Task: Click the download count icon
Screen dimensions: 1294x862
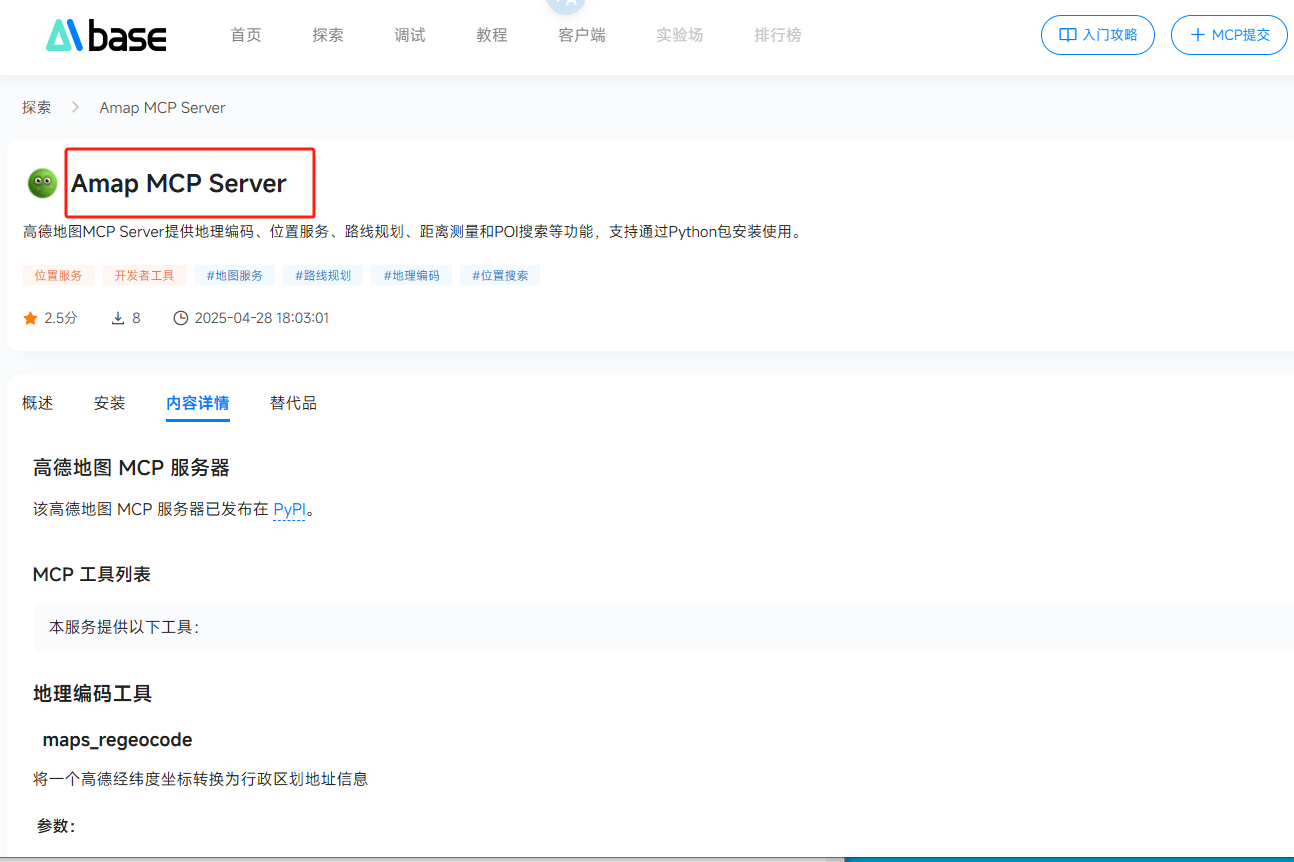Action: (x=118, y=318)
